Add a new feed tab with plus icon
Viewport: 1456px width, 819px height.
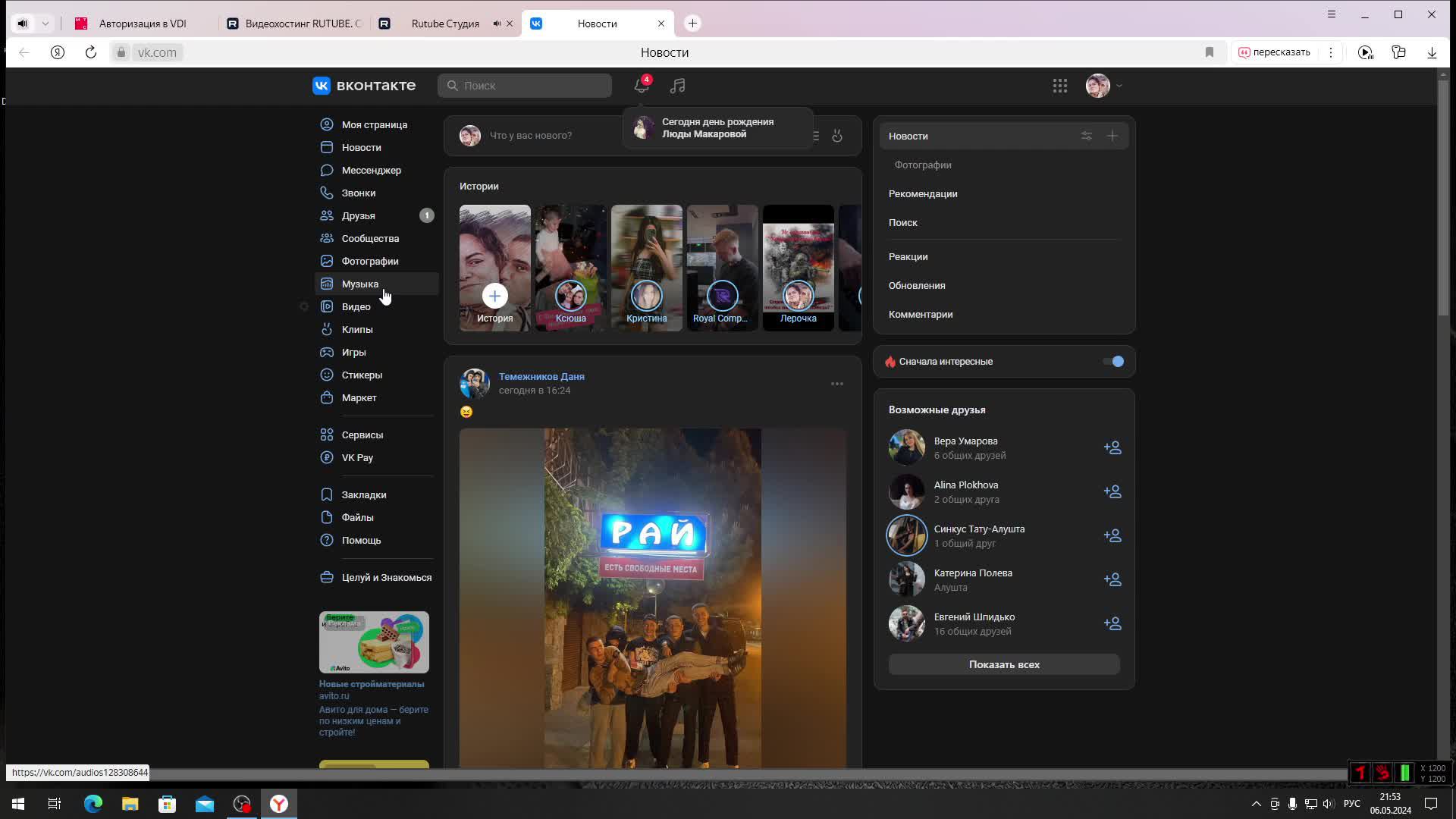1112,136
